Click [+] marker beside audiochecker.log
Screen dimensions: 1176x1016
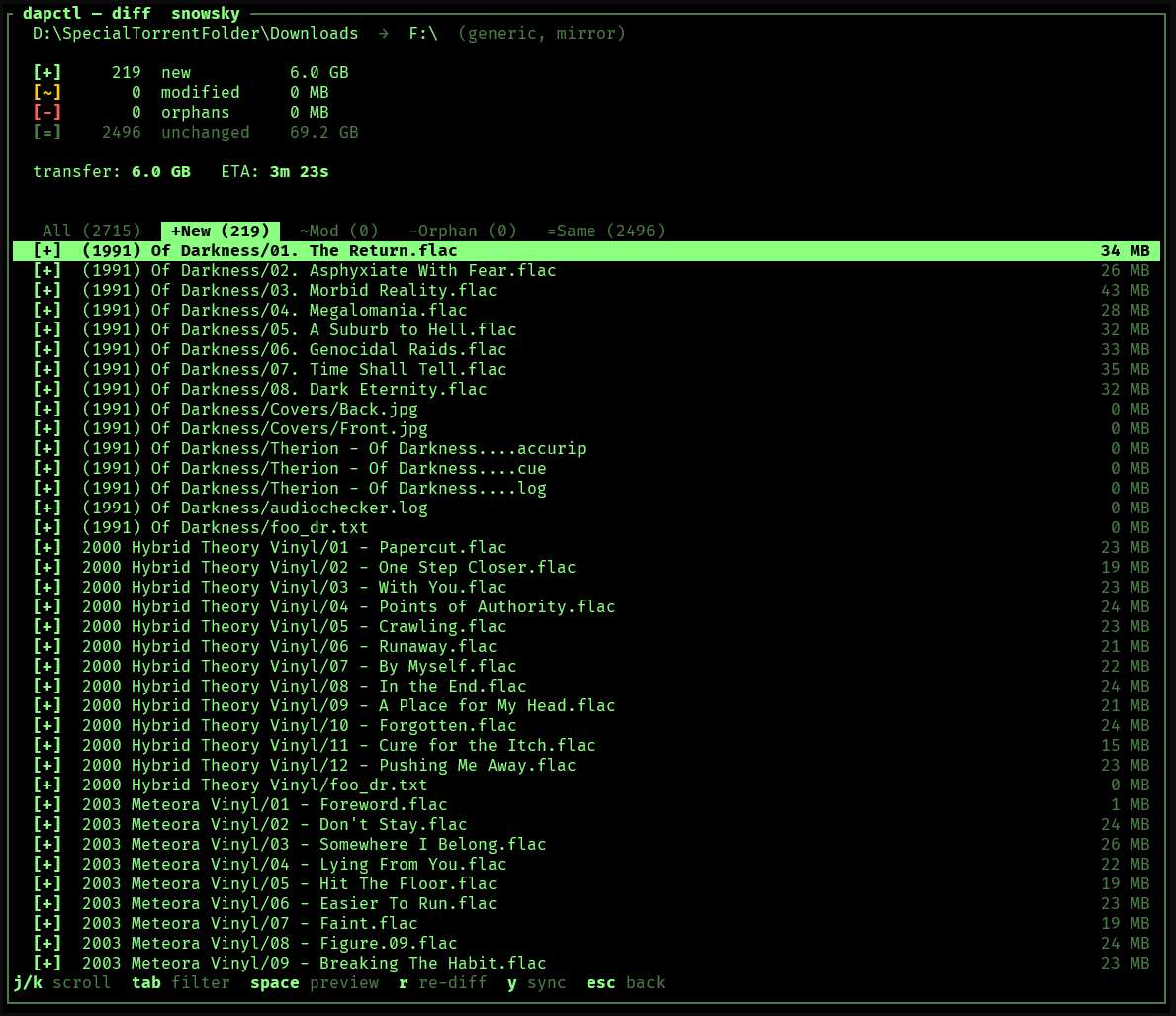pos(47,508)
